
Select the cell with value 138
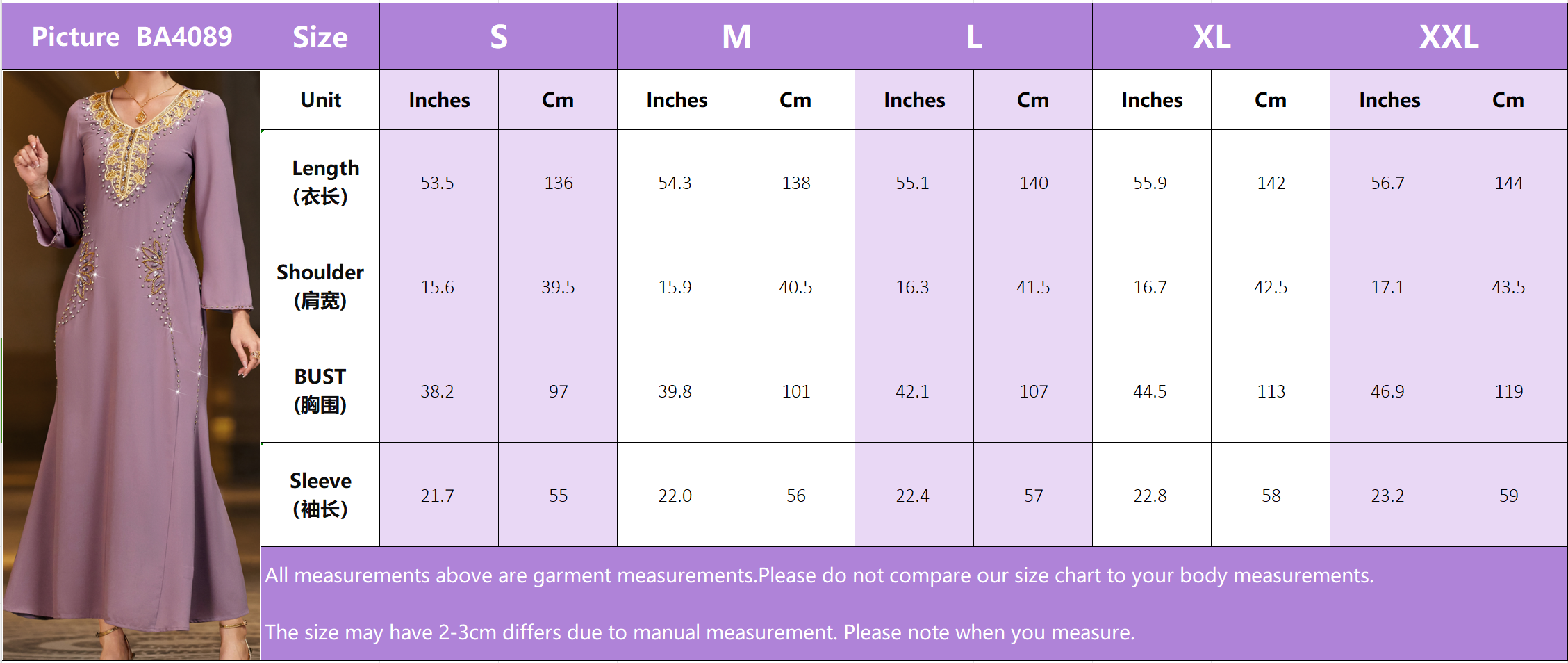point(795,183)
